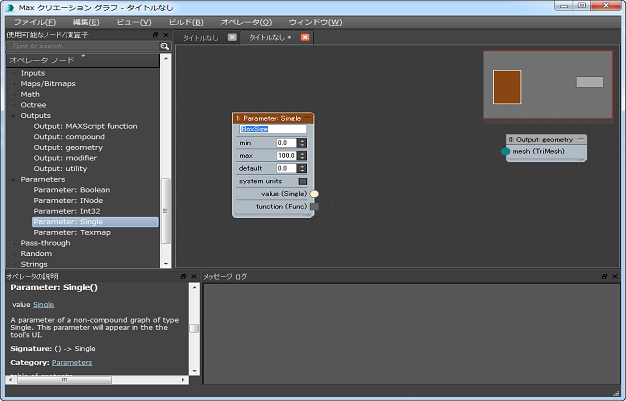626x401 pixels.
Task: Collapse the Parameters tree category
Action: (x=14, y=179)
